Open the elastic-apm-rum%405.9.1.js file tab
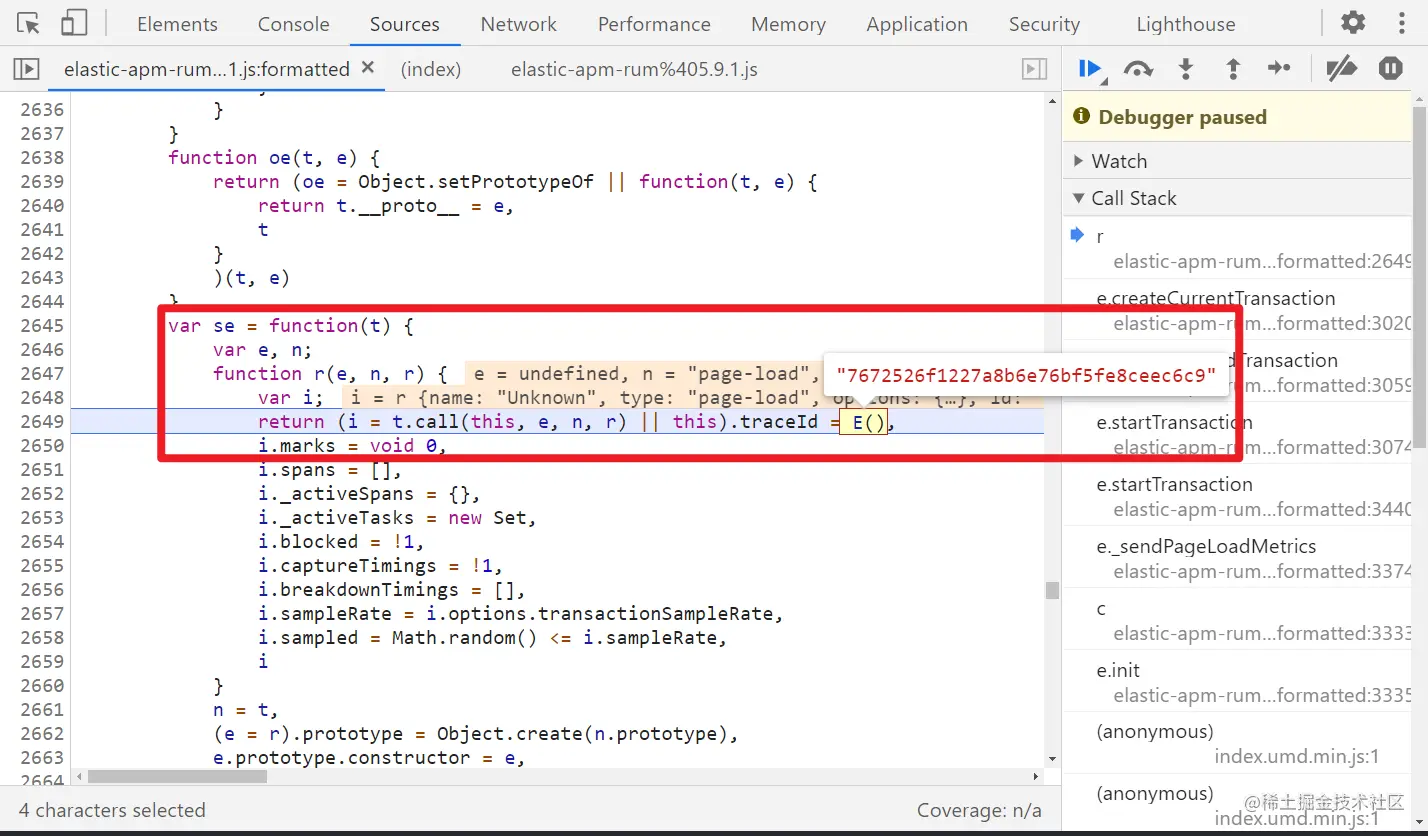1428x836 pixels. [634, 69]
